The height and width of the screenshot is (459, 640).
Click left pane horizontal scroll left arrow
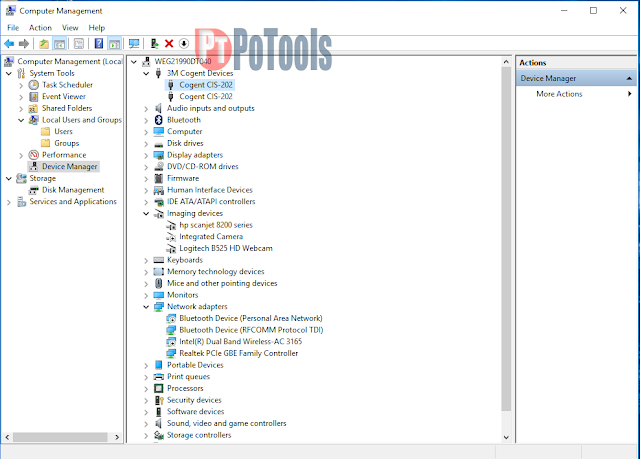click(7, 437)
